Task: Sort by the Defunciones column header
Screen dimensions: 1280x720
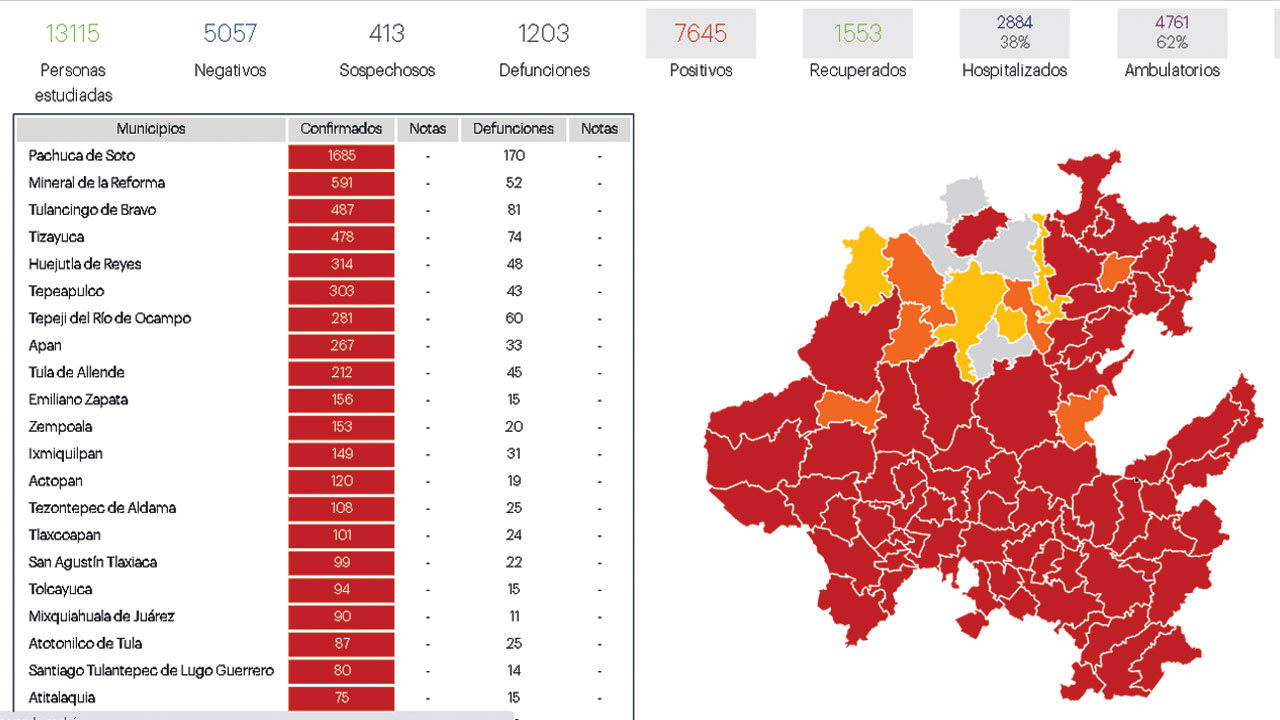Action: coord(513,129)
